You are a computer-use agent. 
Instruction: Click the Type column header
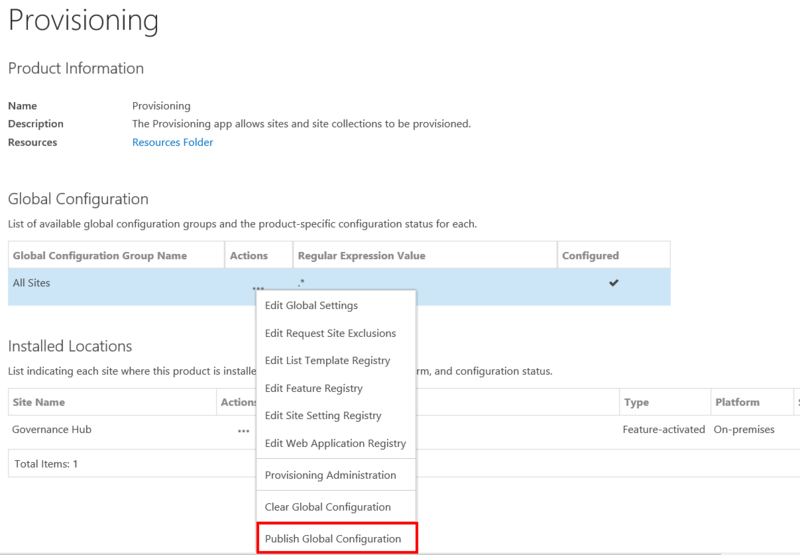tap(636, 402)
